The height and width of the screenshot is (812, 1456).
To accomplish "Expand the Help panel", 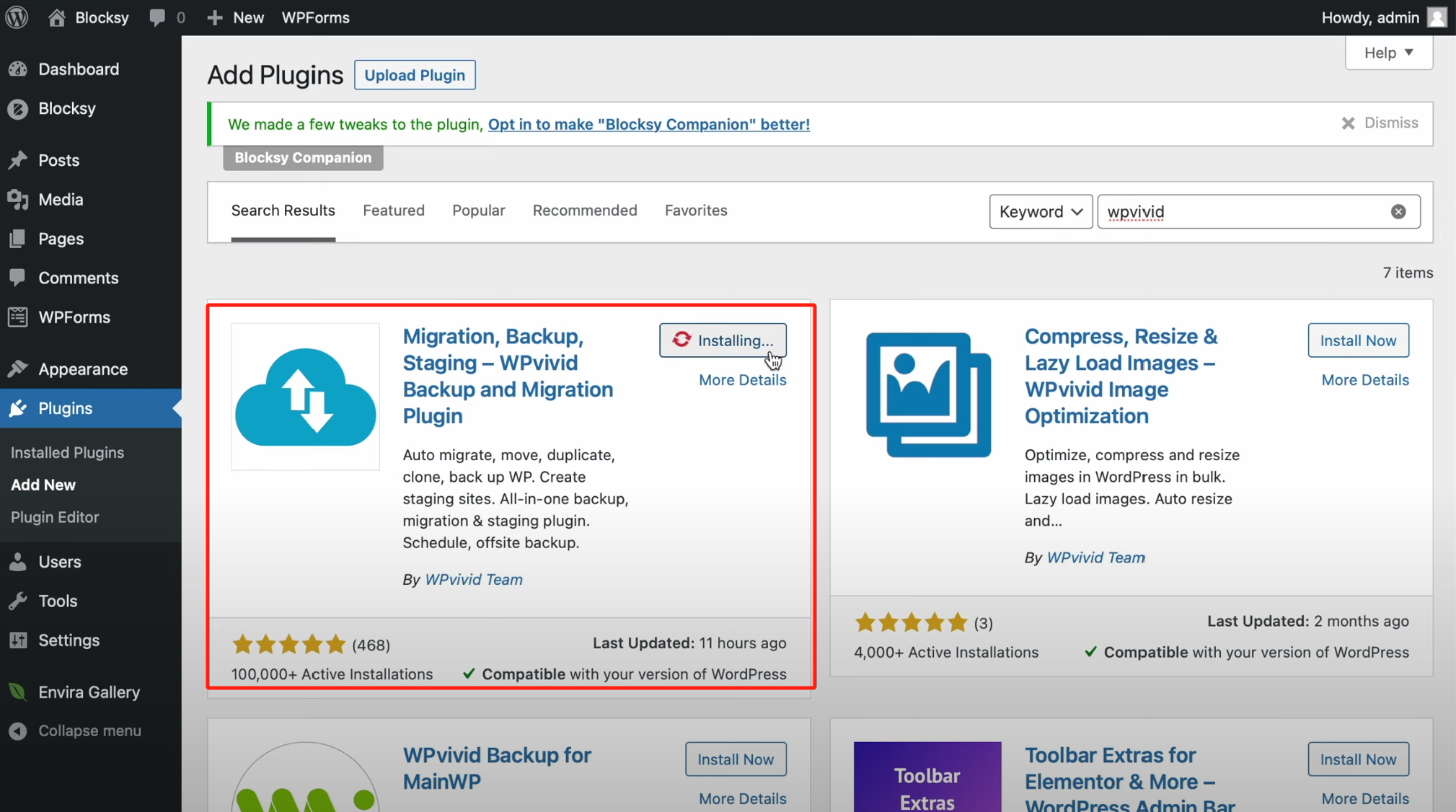I will pos(1388,53).
